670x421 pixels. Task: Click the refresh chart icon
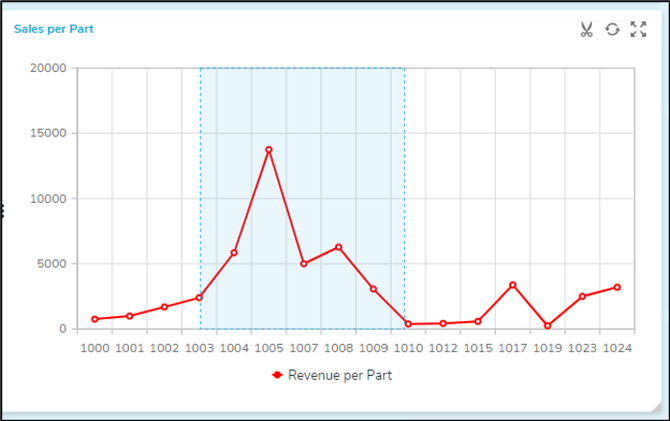pyautogui.click(x=612, y=29)
